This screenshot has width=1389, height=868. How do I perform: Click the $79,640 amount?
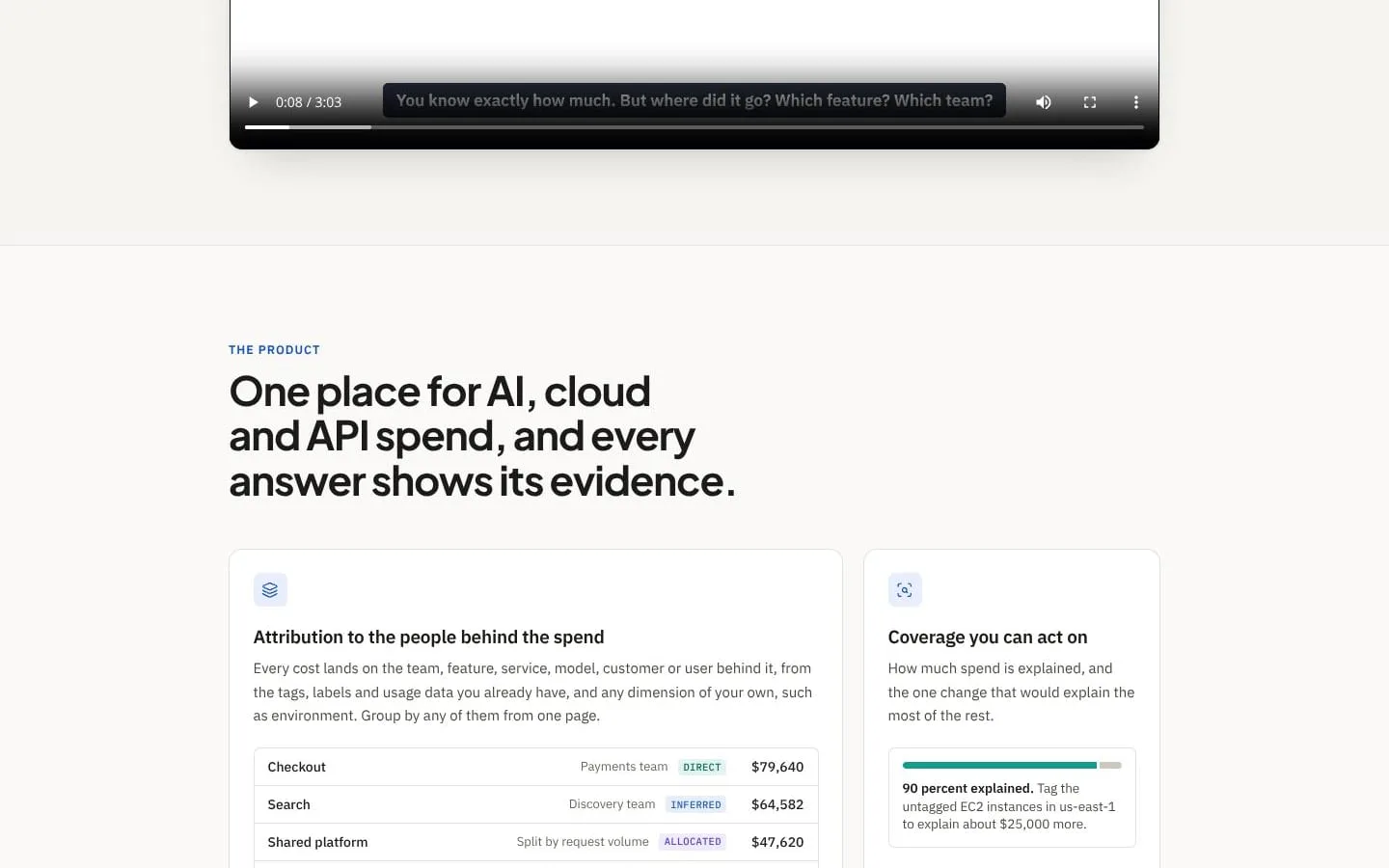click(x=777, y=767)
